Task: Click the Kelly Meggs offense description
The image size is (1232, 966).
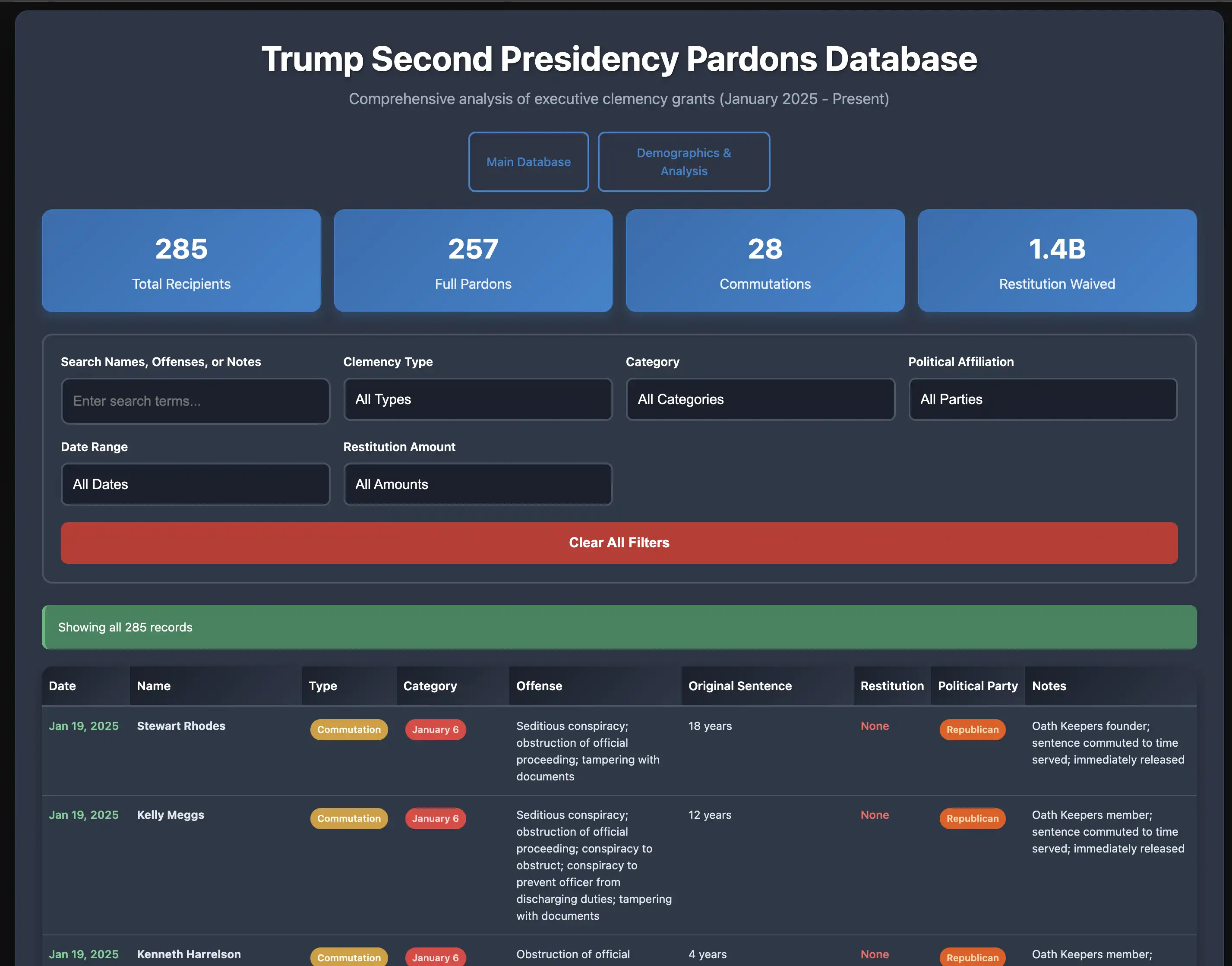Action: 594,865
